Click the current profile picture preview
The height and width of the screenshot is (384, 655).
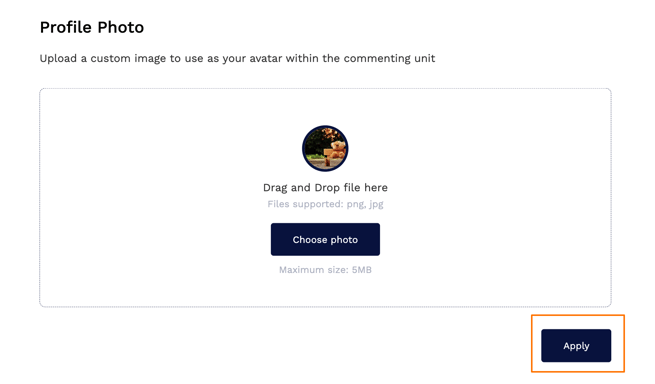click(325, 148)
